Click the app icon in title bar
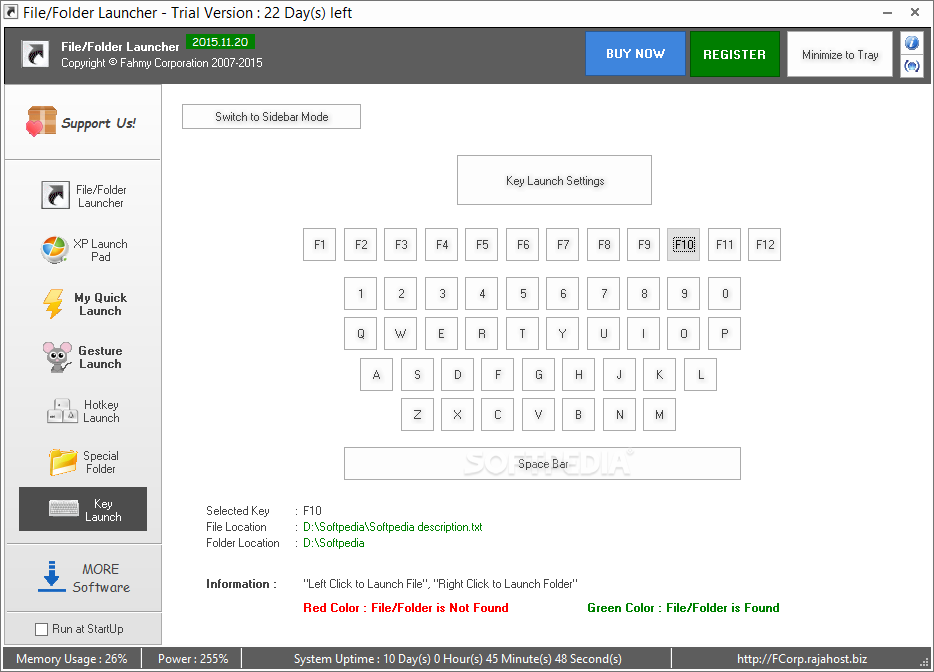This screenshot has width=934, height=672. [11, 12]
